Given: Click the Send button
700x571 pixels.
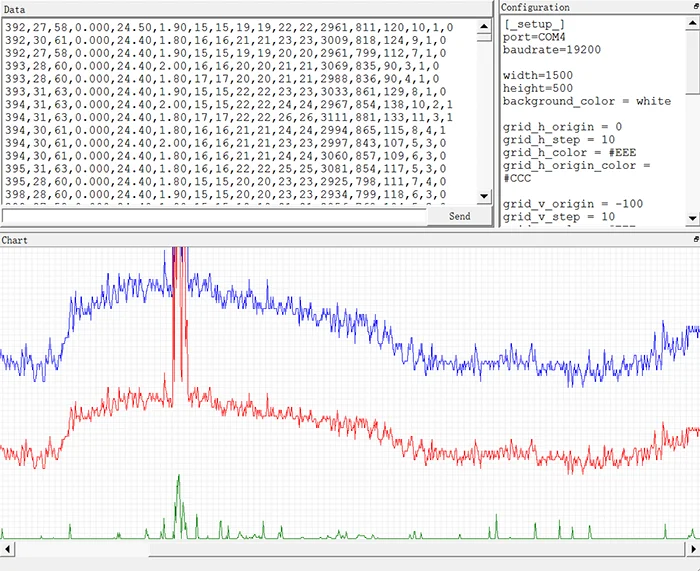Looking at the screenshot, I should click(x=459, y=216).
